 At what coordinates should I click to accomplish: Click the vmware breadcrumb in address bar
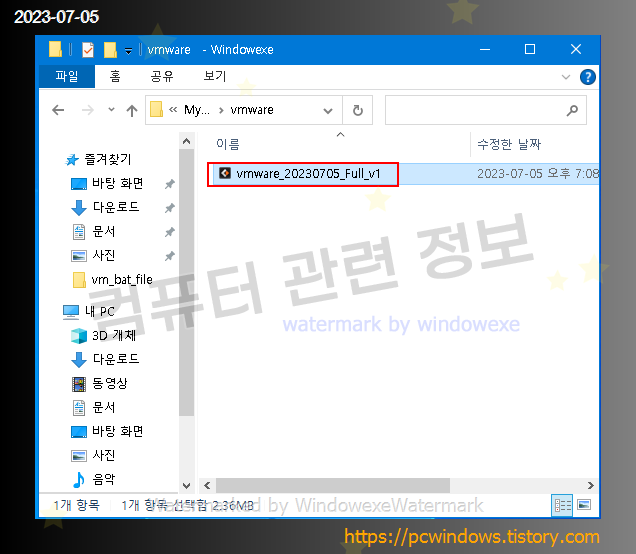[x=252, y=110]
